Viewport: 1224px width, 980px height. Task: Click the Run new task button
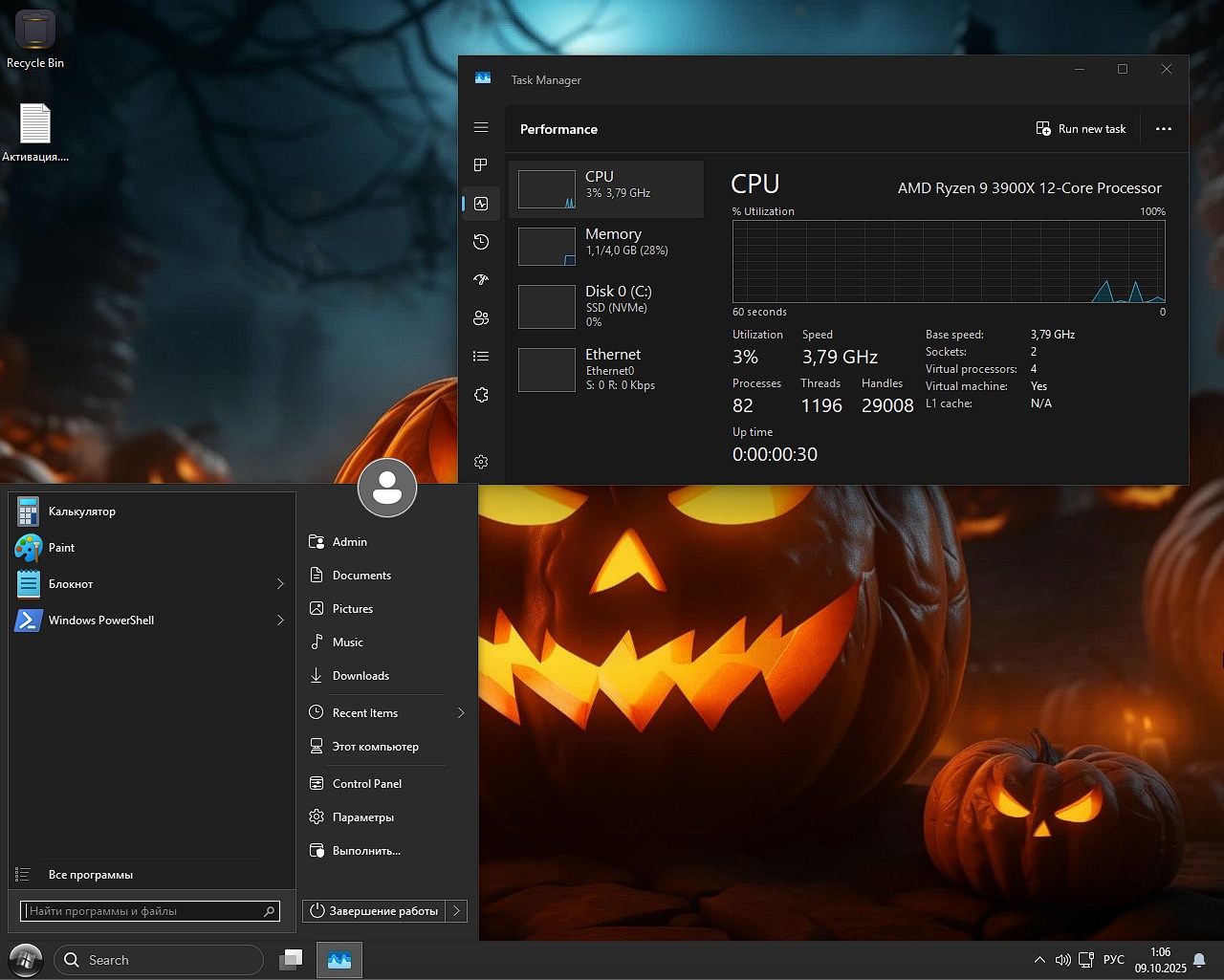coord(1082,129)
